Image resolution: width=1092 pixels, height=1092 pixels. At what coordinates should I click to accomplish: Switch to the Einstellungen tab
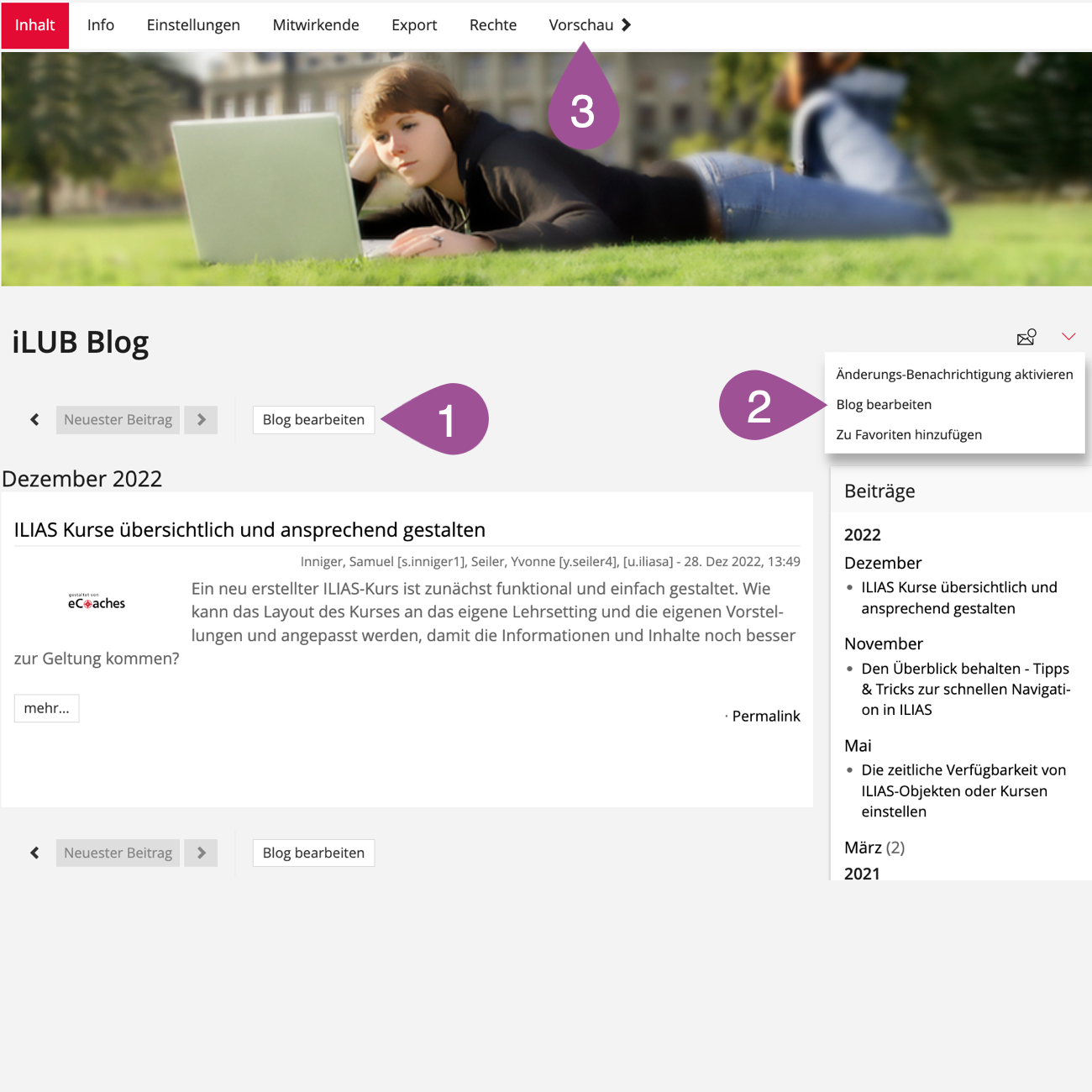tap(193, 25)
